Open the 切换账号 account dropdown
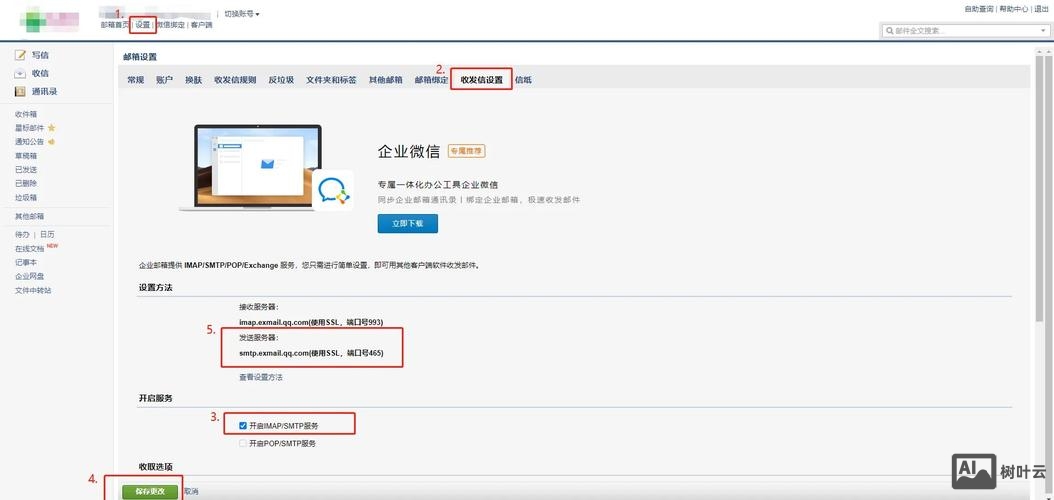 (x=241, y=13)
